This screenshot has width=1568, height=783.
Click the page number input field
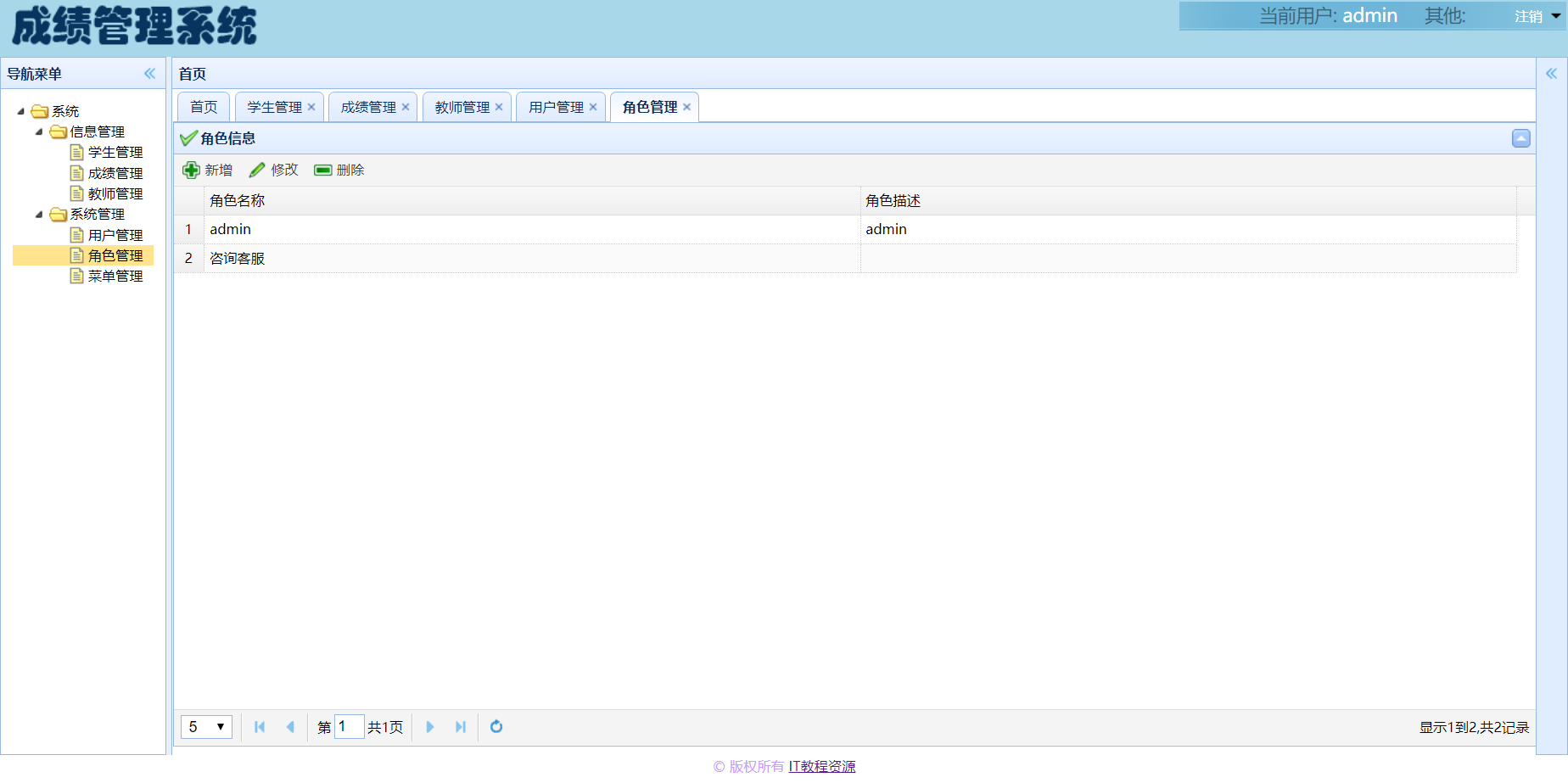(350, 727)
